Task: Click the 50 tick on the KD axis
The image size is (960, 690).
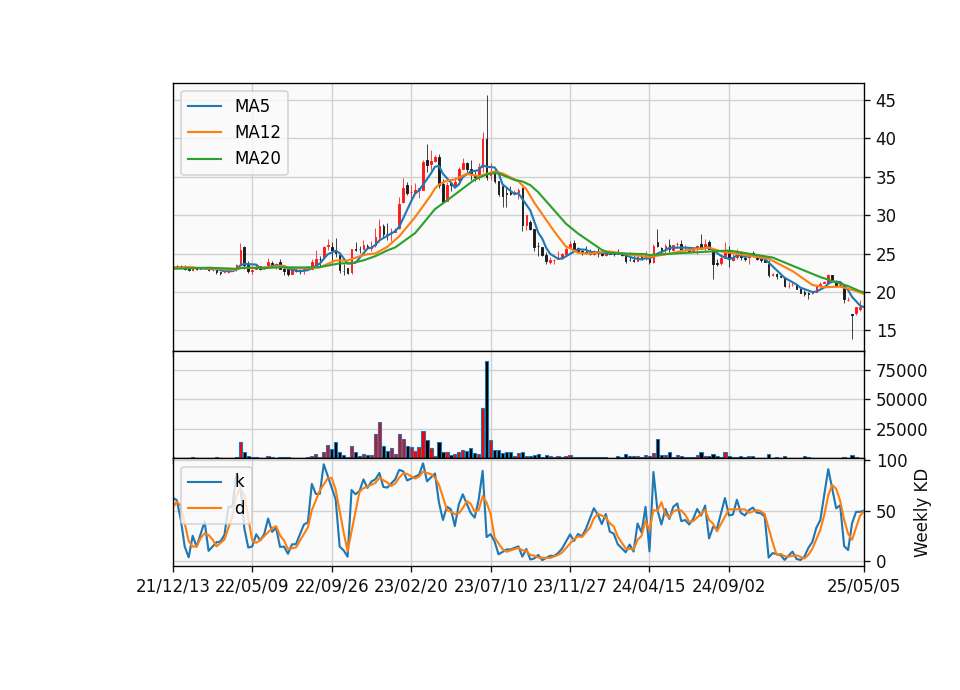Action: click(885, 512)
